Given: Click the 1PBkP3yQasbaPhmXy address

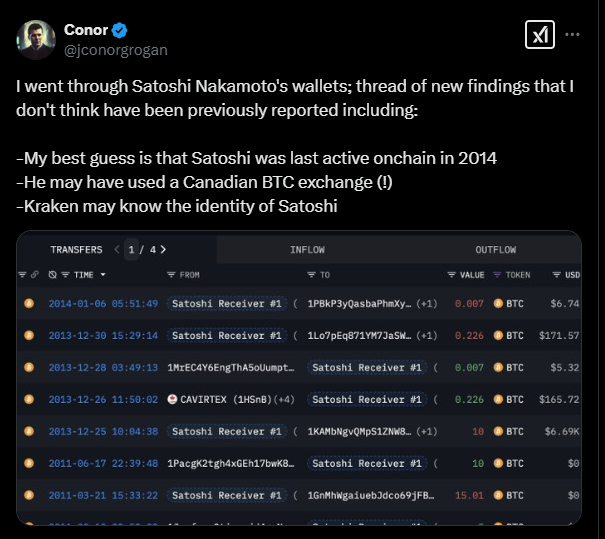Looking at the screenshot, I should [359, 304].
